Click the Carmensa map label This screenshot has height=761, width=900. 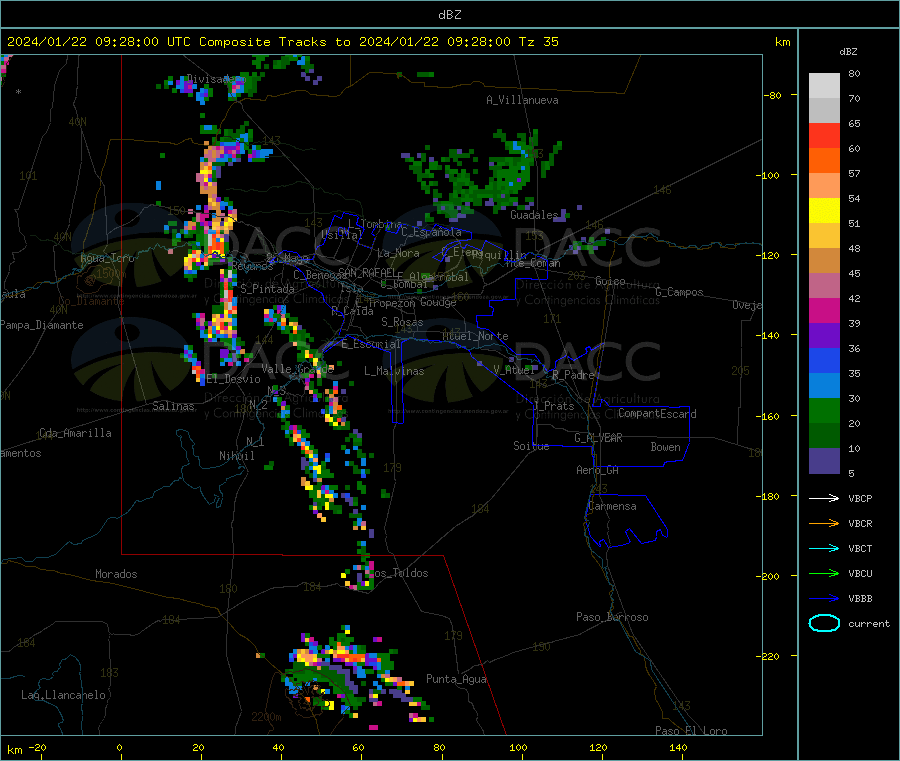tap(612, 506)
